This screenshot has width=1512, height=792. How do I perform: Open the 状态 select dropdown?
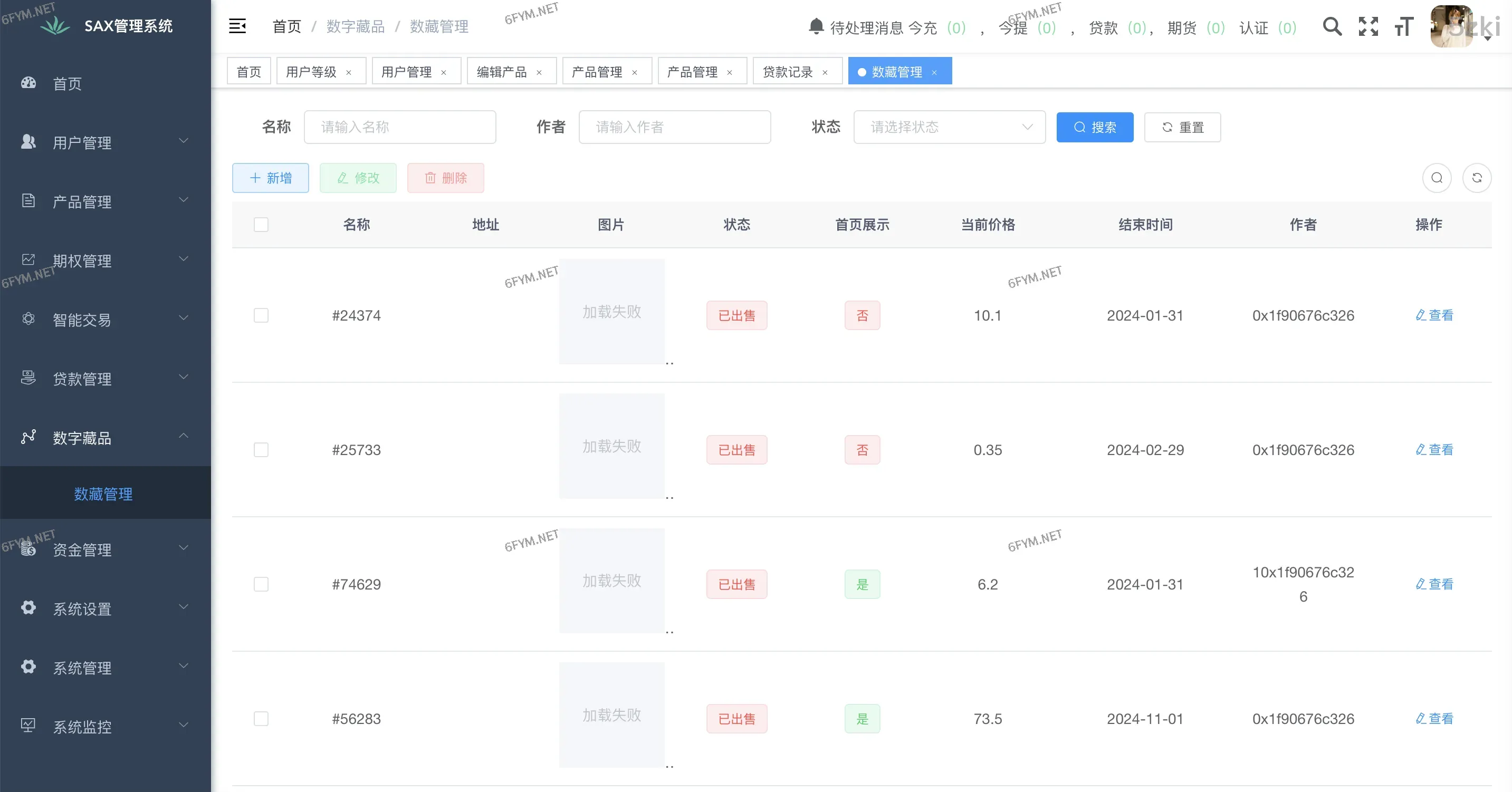[949, 127]
